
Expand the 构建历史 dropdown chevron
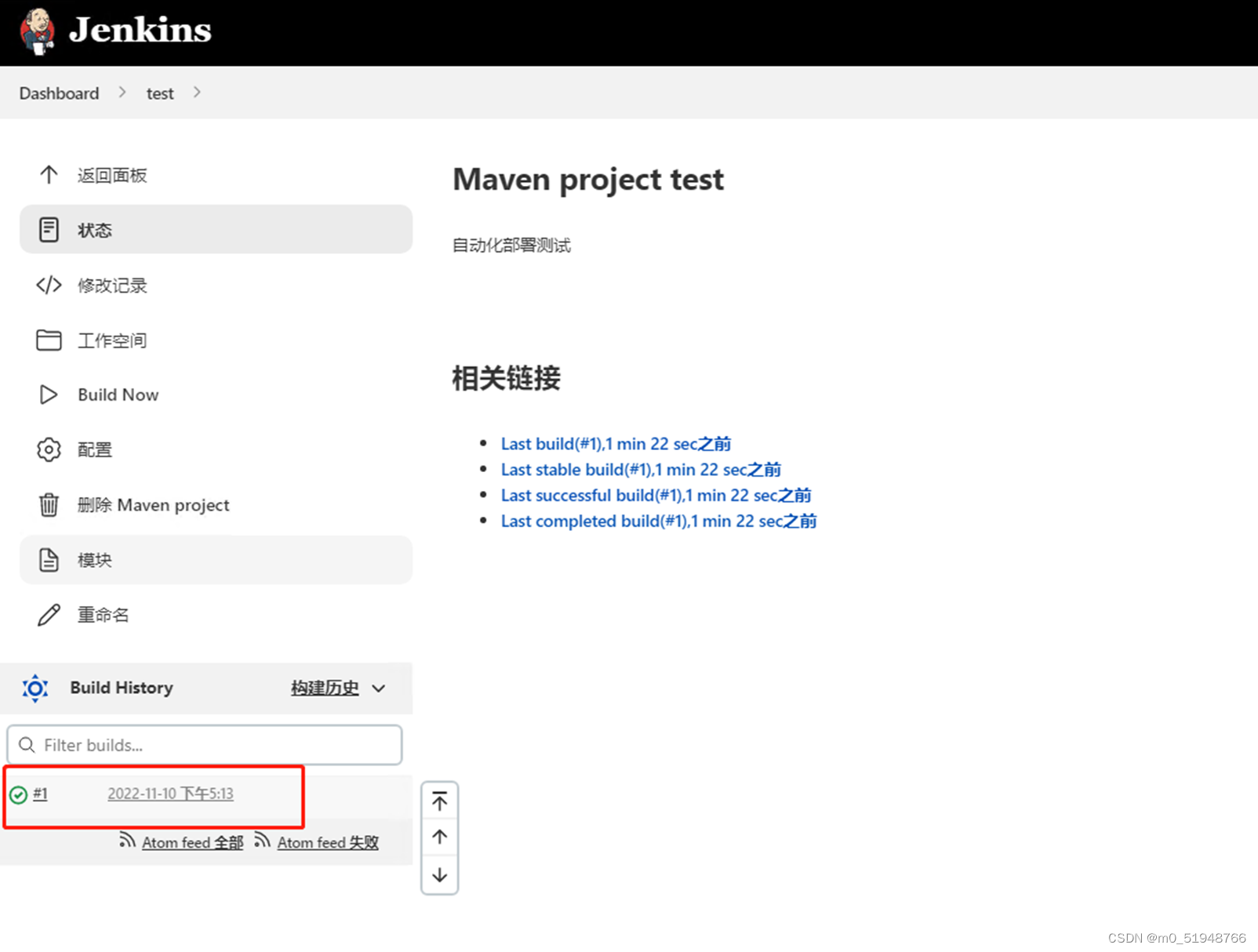coord(379,689)
